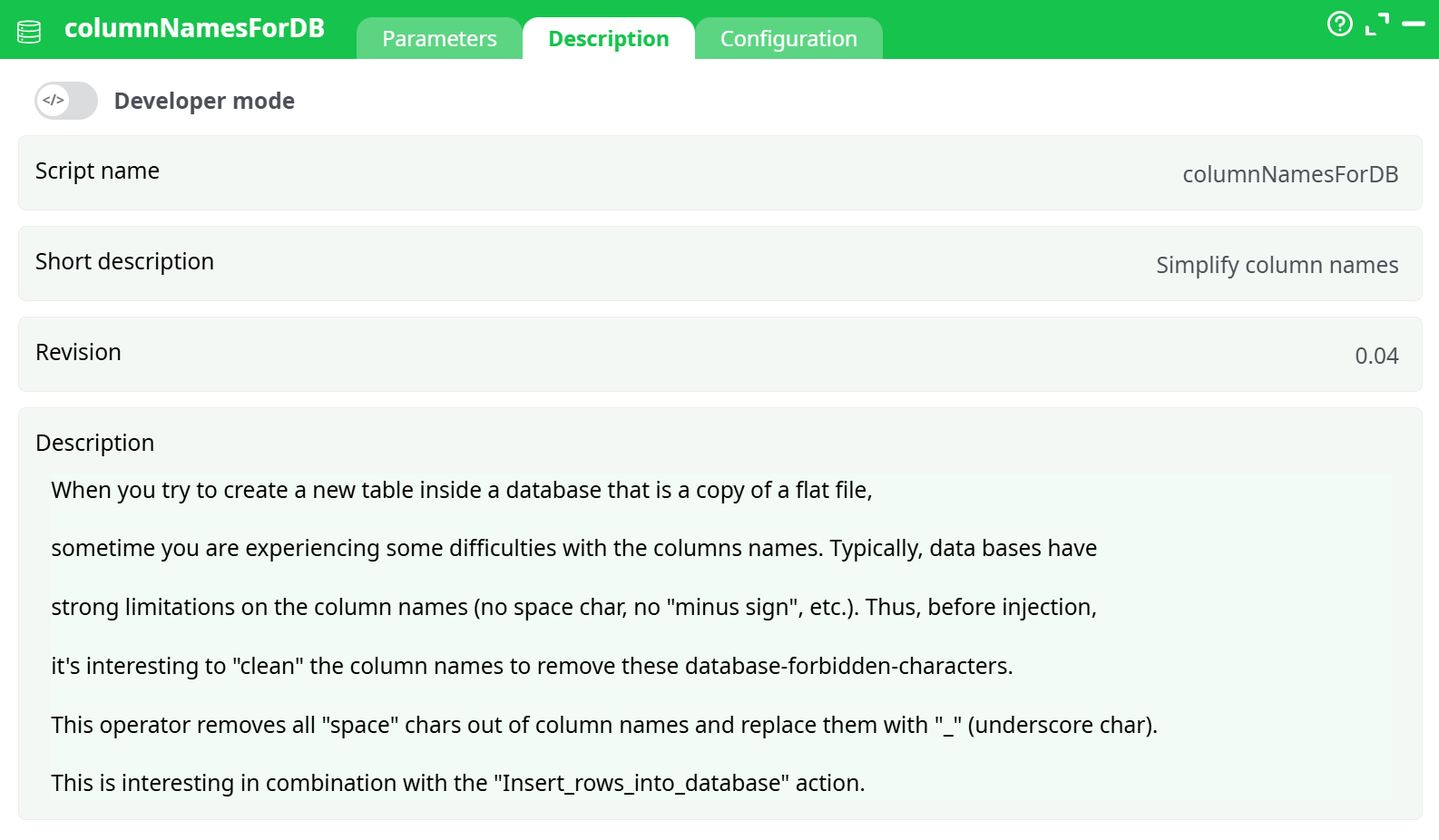Screen dimensions: 1439x840
Task: Click the Short description value Simplify column names
Action: click(1277, 265)
